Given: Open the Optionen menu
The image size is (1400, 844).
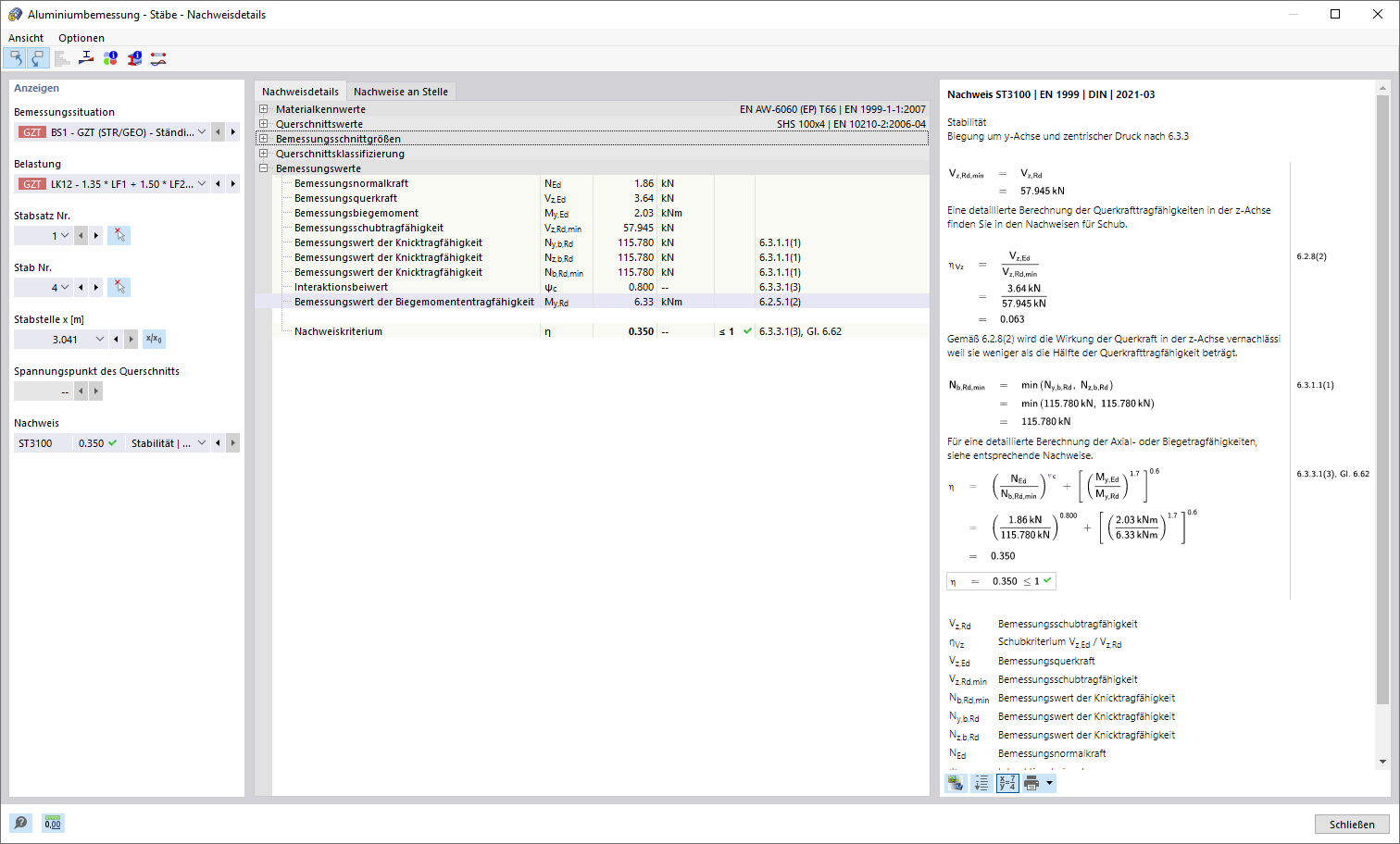Looking at the screenshot, I should pyautogui.click(x=81, y=38).
